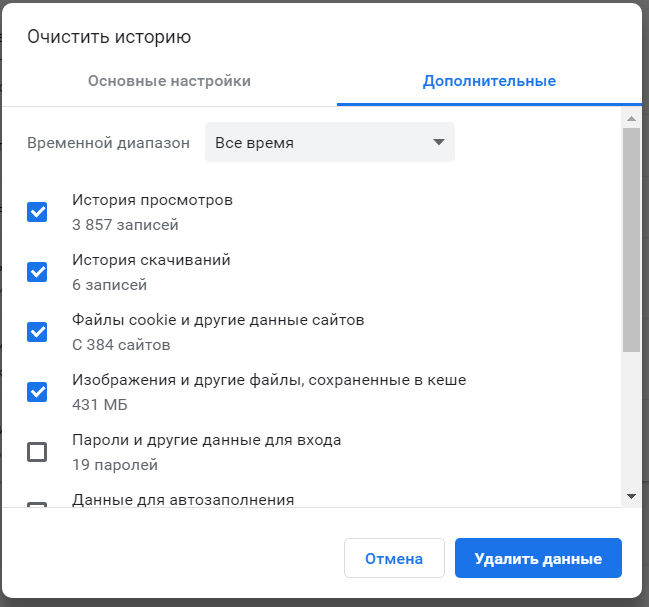
Task: Select the Дополнительные tab
Action: (489, 81)
